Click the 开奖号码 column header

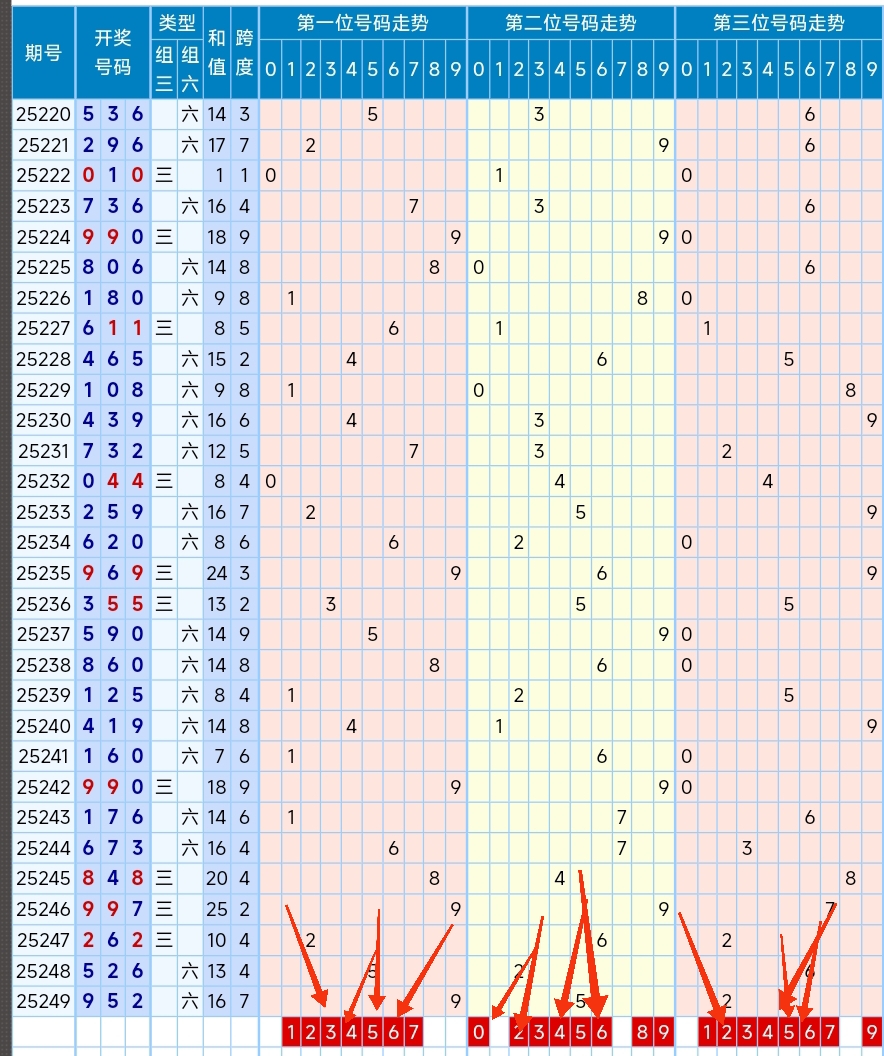[x=113, y=53]
